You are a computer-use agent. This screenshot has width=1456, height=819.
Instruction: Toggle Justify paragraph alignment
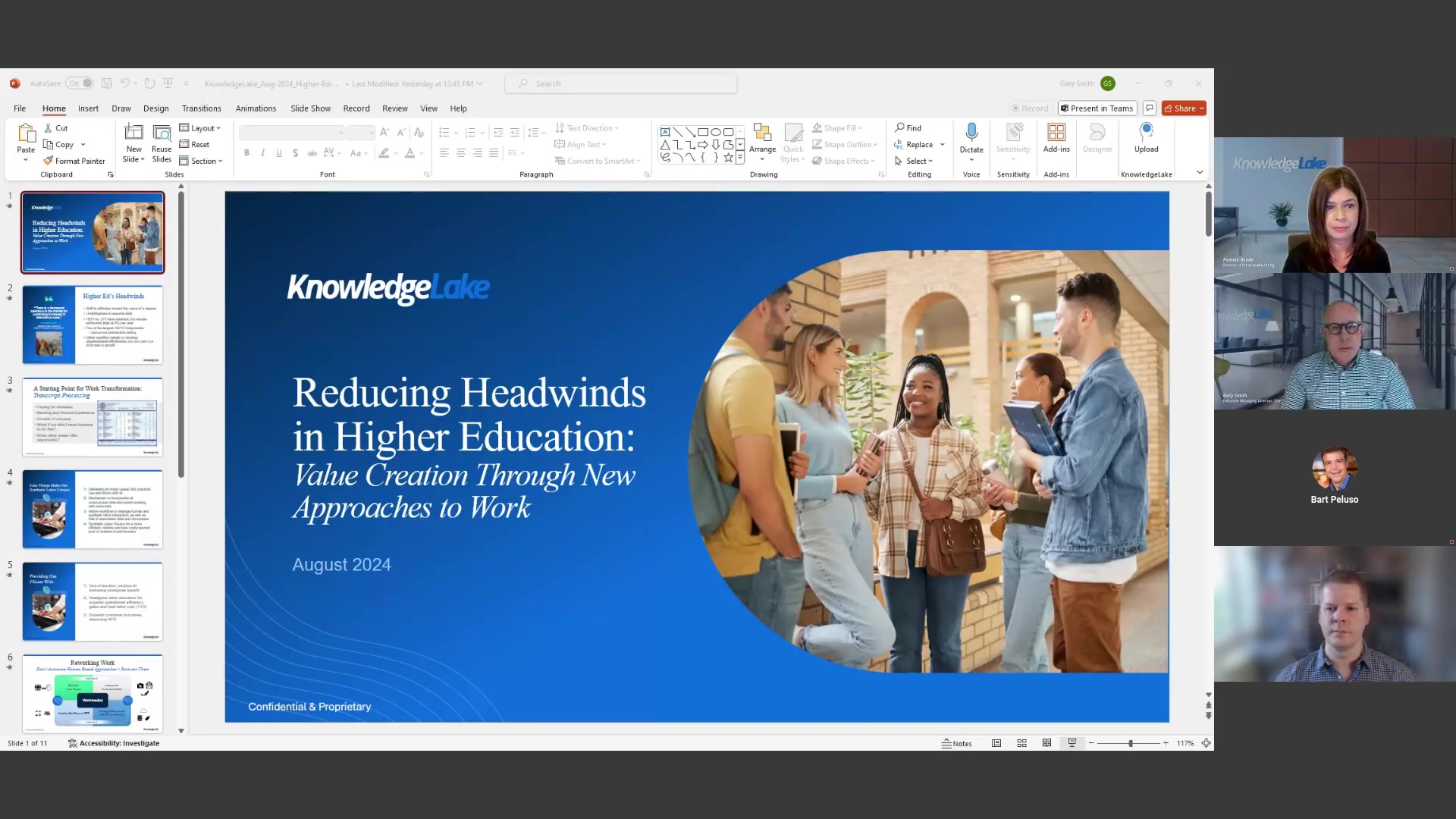pos(494,153)
